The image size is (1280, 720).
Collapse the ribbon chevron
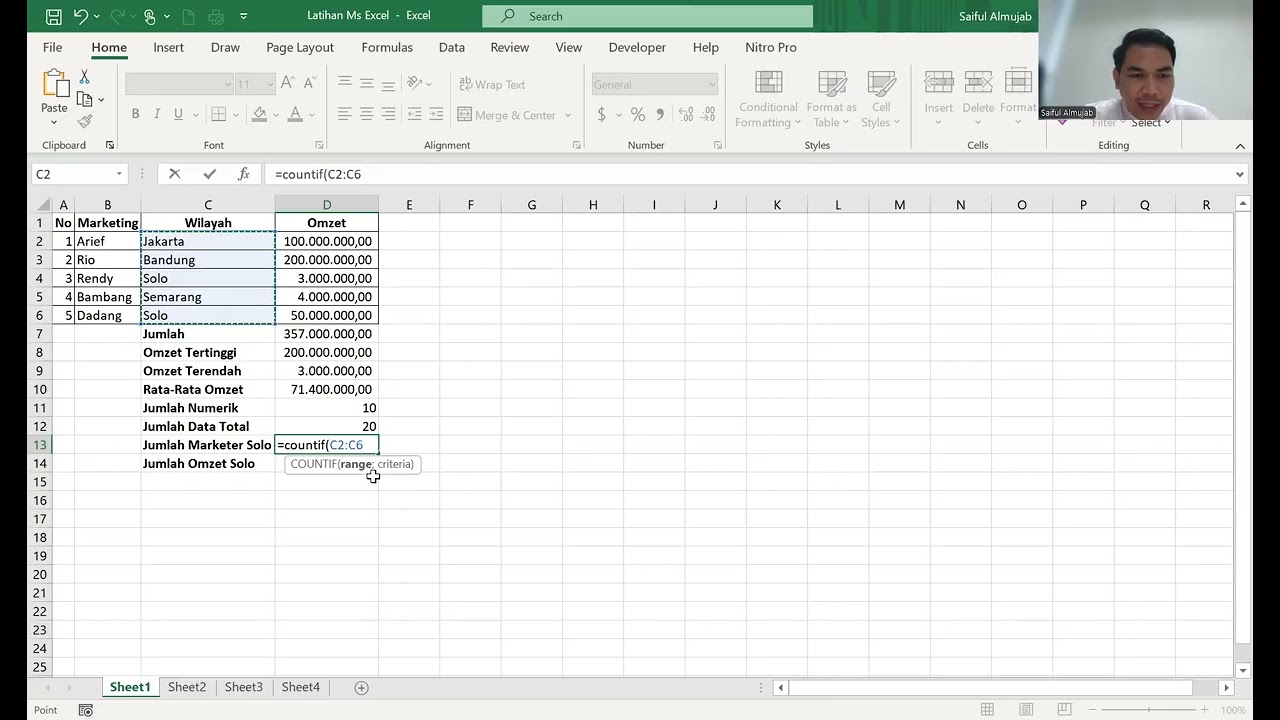coord(1240,146)
